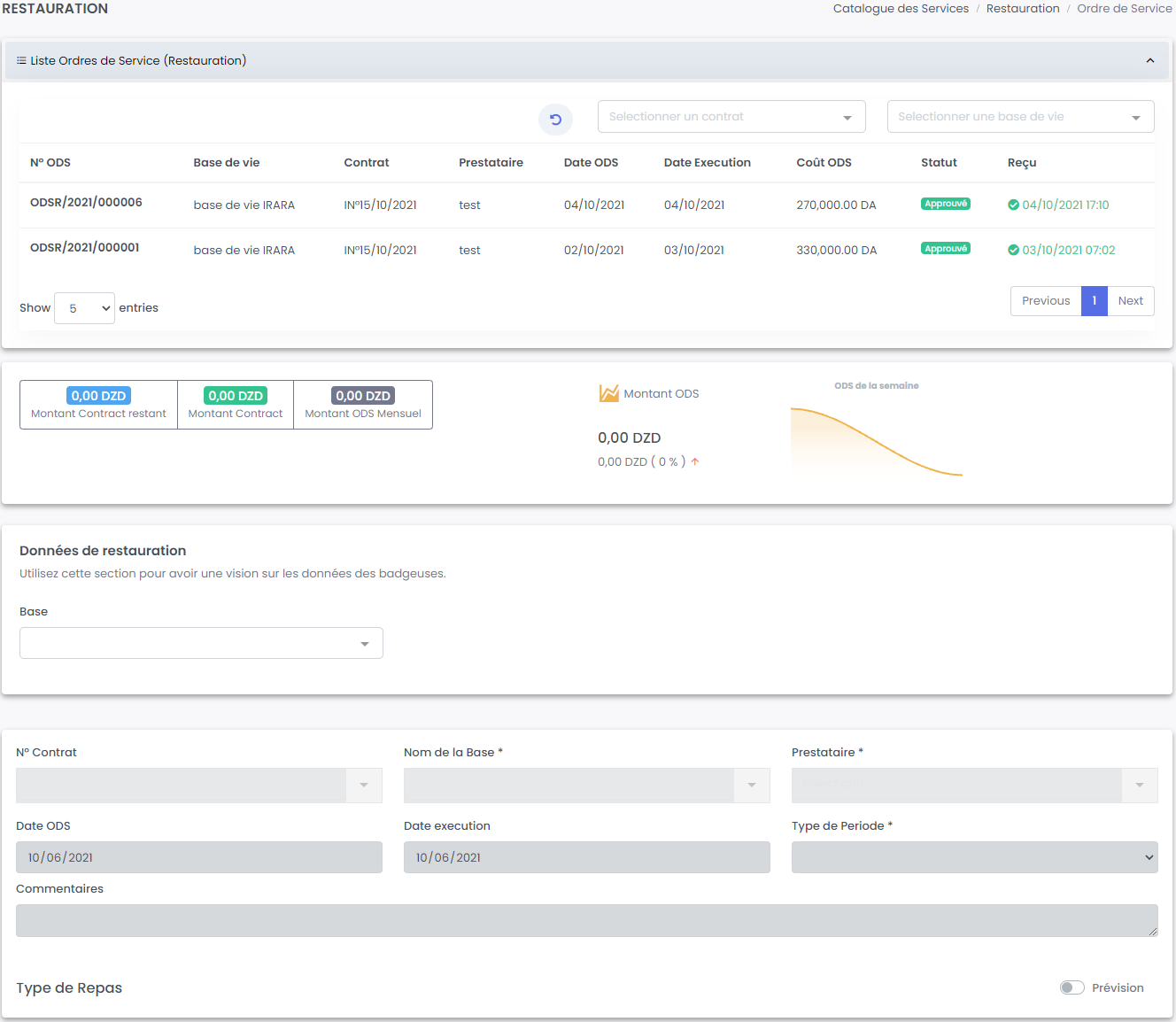Open the Selectionner une base de vie dropdown
Viewport: 1176px width, 1022px height.
(1019, 117)
